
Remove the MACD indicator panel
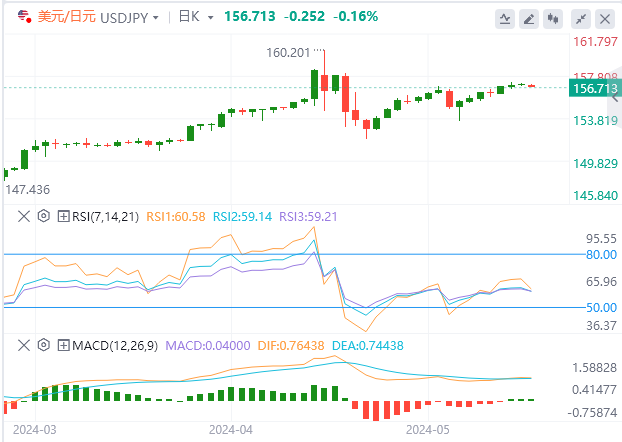24,346
